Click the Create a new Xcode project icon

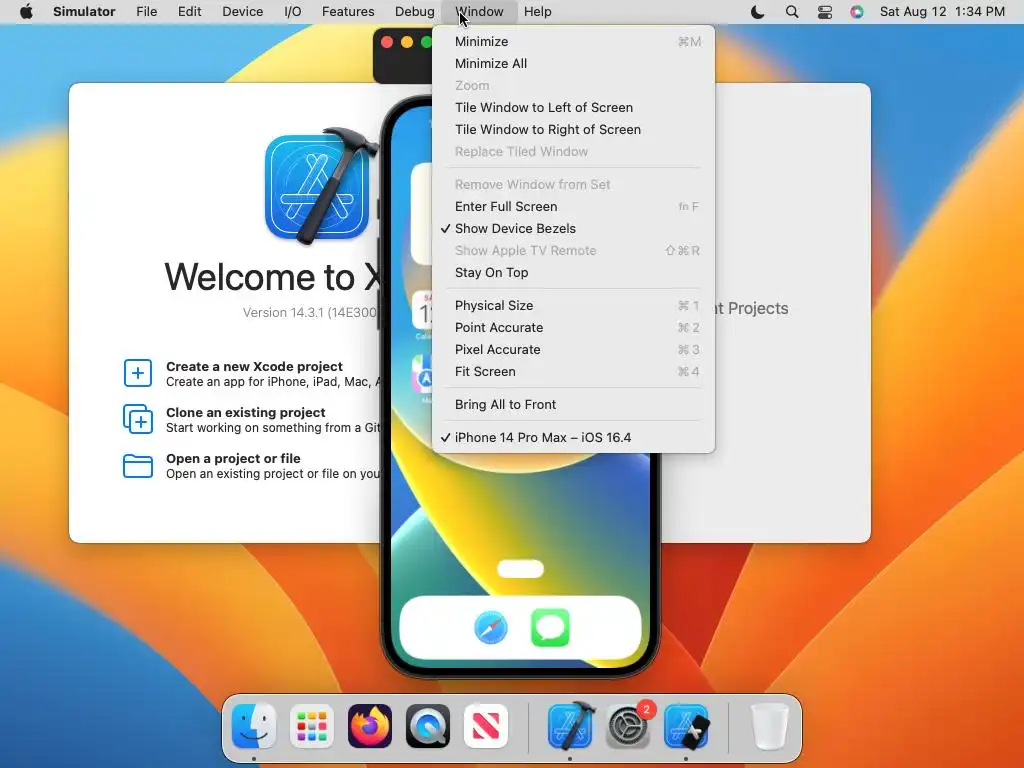coord(138,373)
